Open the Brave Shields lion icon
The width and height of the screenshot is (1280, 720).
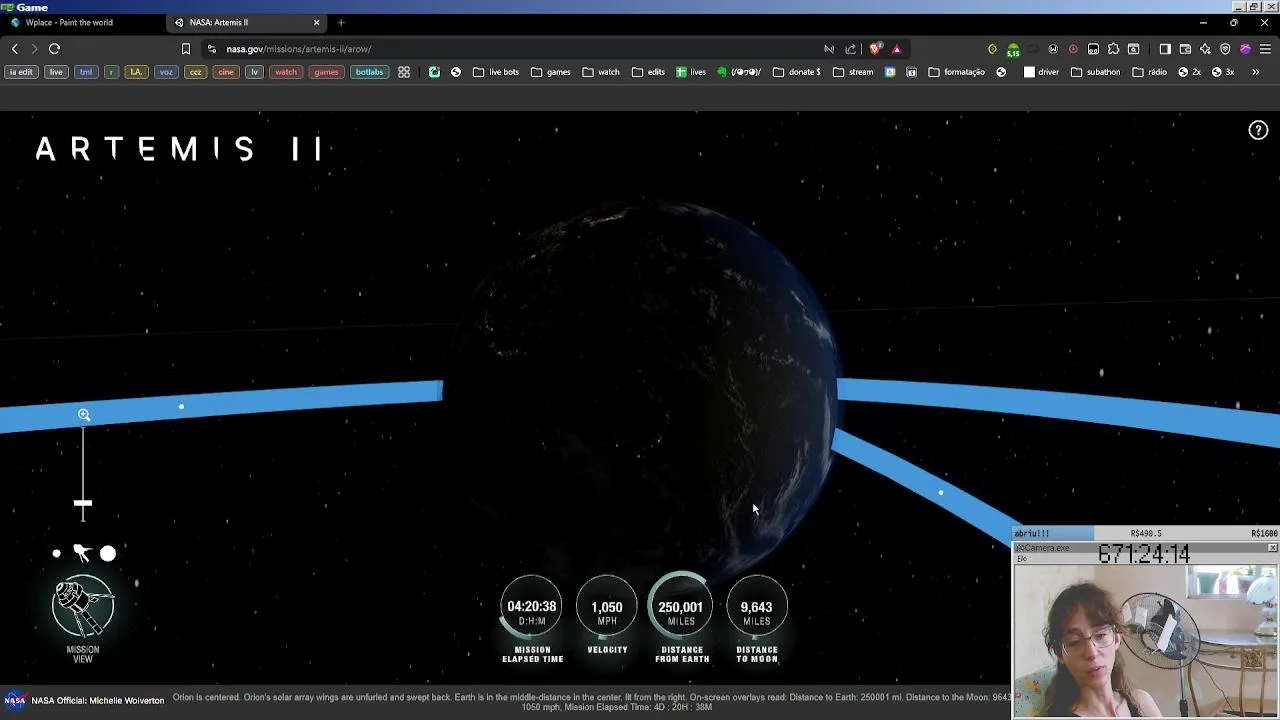pos(876,49)
